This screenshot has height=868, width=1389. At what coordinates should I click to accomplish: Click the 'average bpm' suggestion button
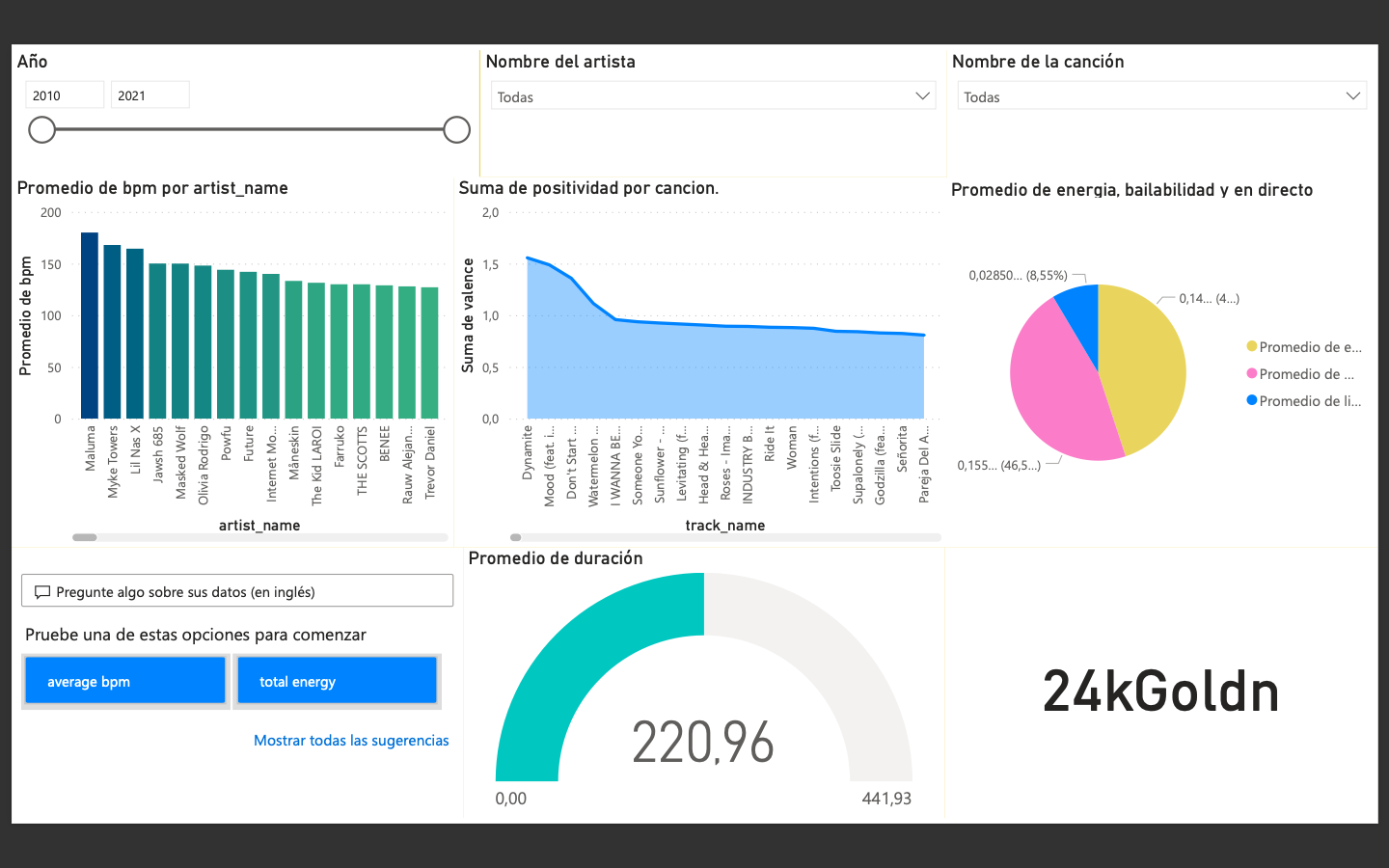pyautogui.click(x=124, y=680)
